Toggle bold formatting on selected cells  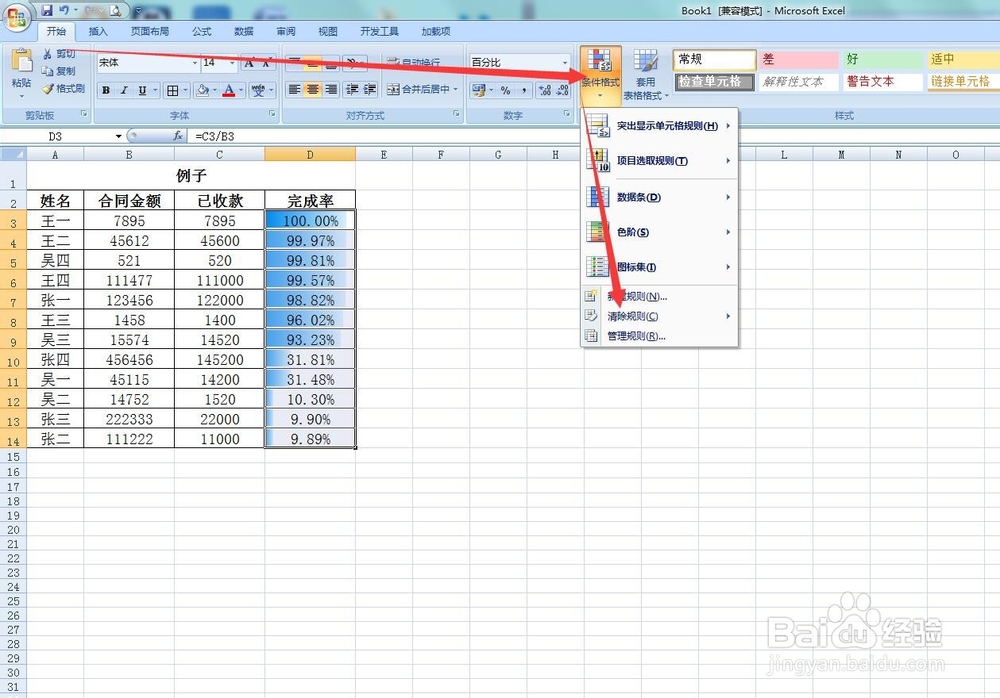(x=106, y=90)
